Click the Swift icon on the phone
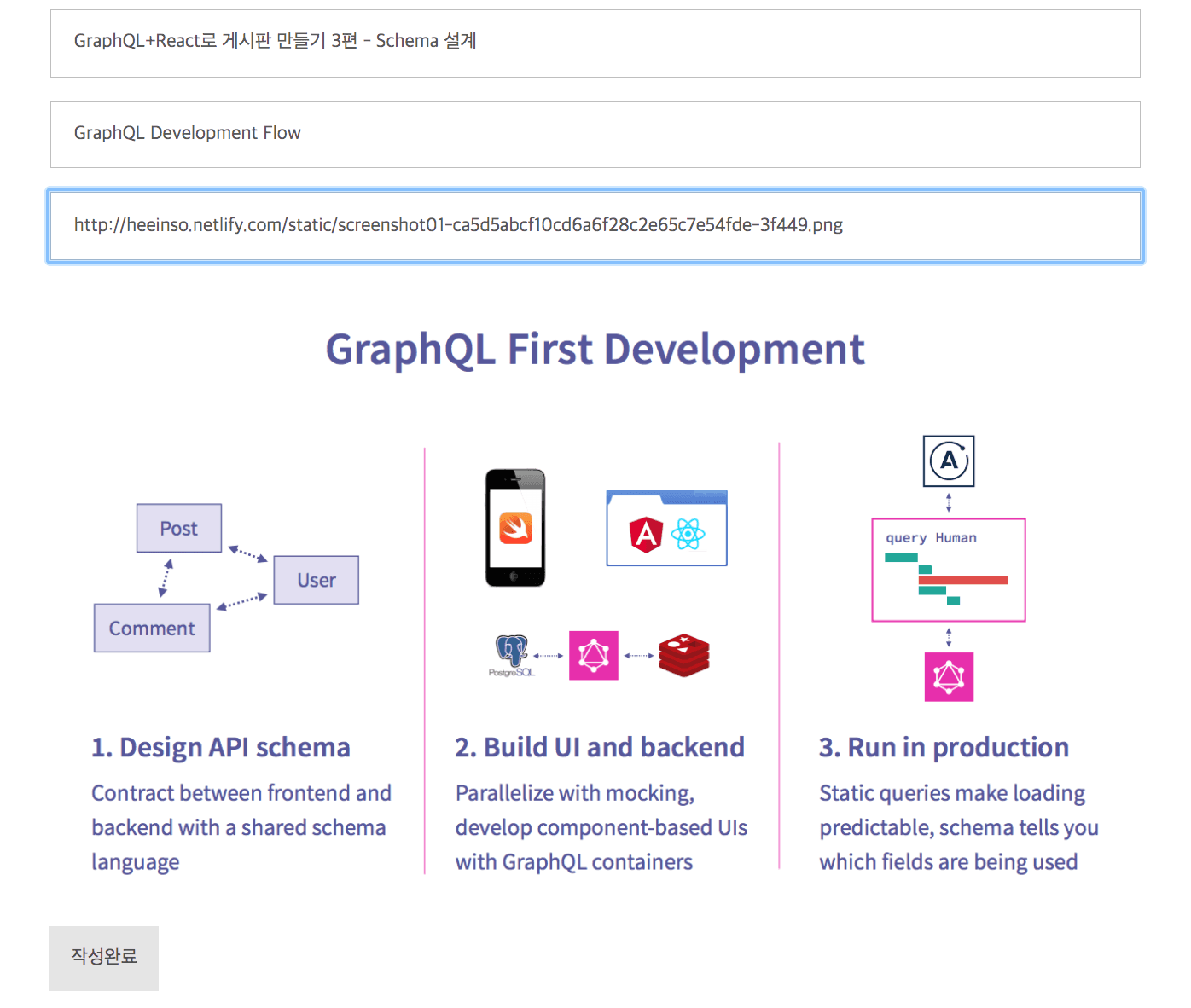 point(515,528)
